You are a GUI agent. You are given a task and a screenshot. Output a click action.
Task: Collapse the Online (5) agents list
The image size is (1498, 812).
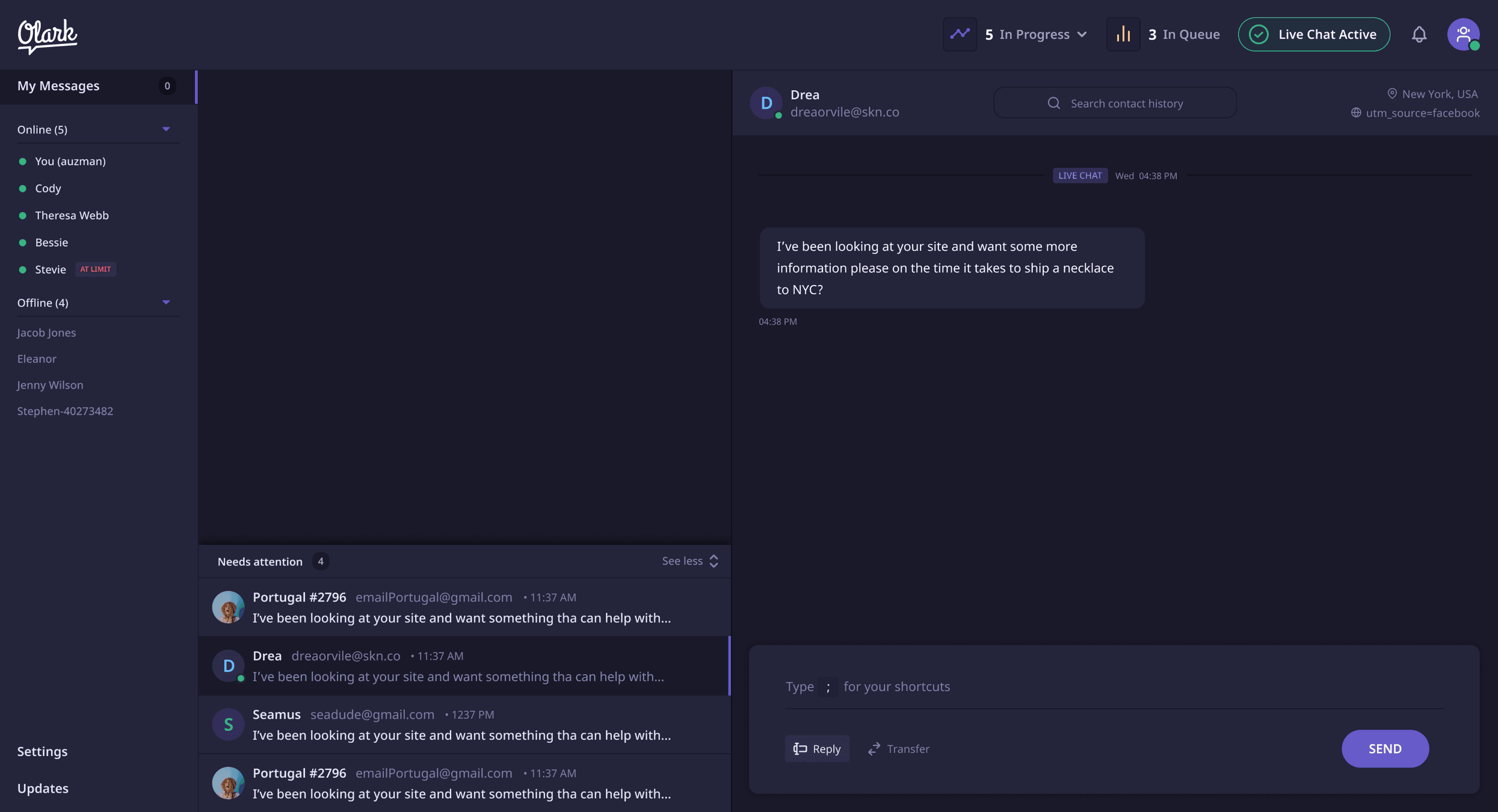(x=166, y=129)
